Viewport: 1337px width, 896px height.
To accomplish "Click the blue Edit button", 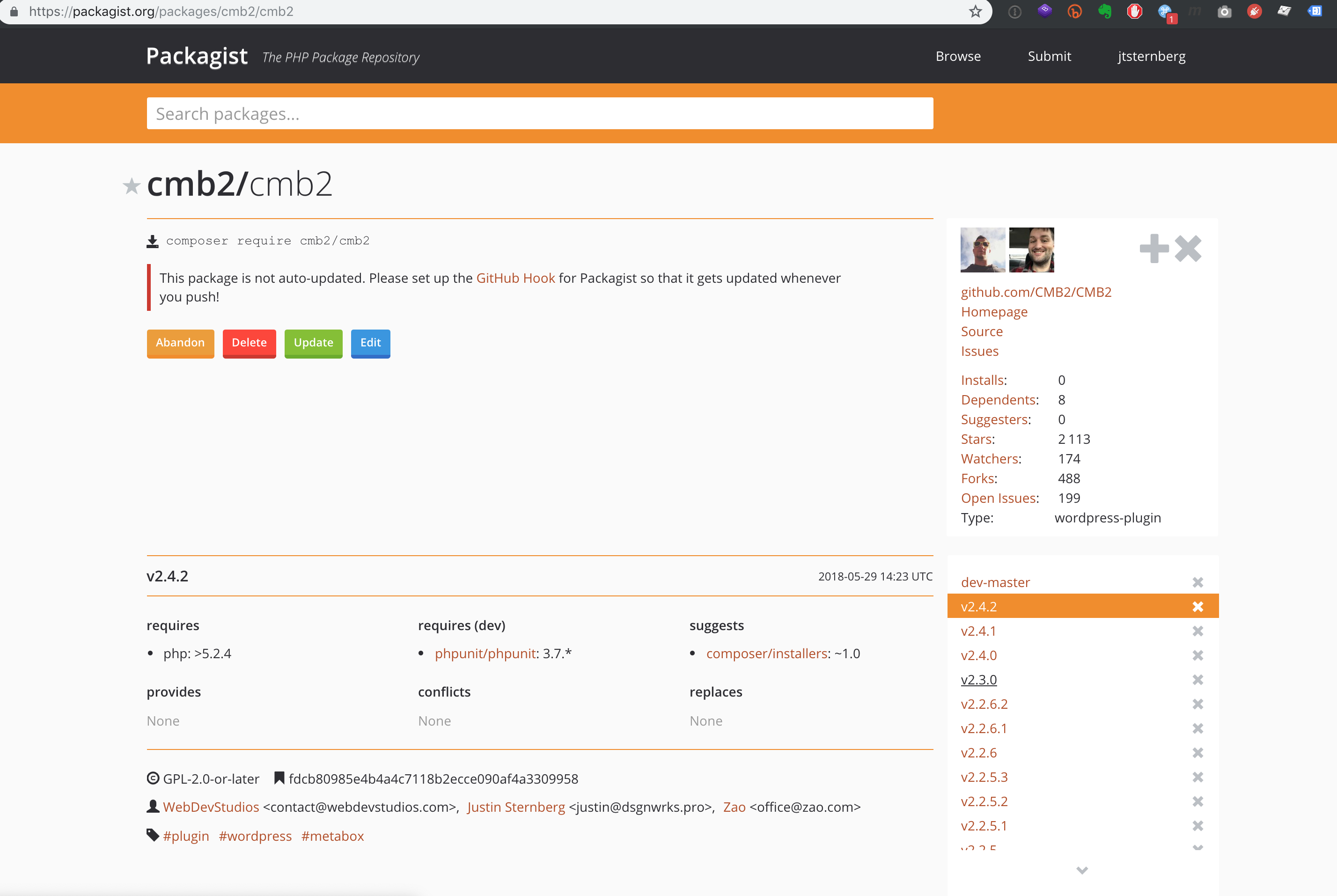I will pyautogui.click(x=370, y=344).
